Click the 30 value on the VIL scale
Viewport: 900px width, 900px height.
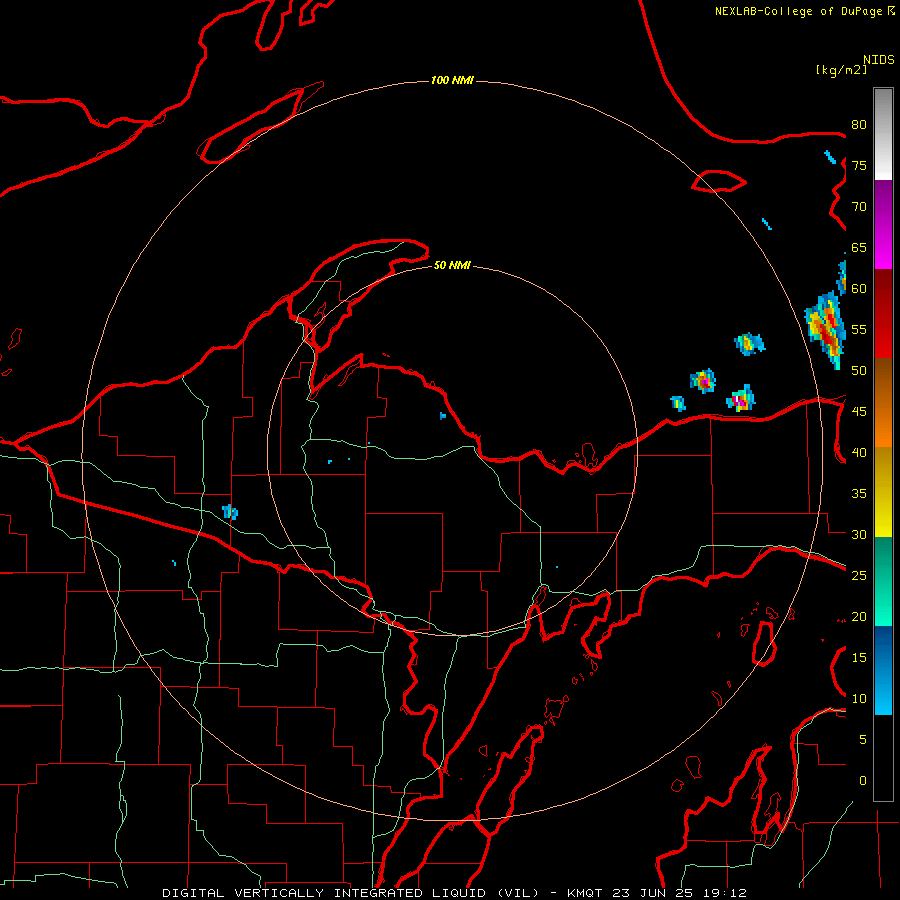[x=859, y=534]
